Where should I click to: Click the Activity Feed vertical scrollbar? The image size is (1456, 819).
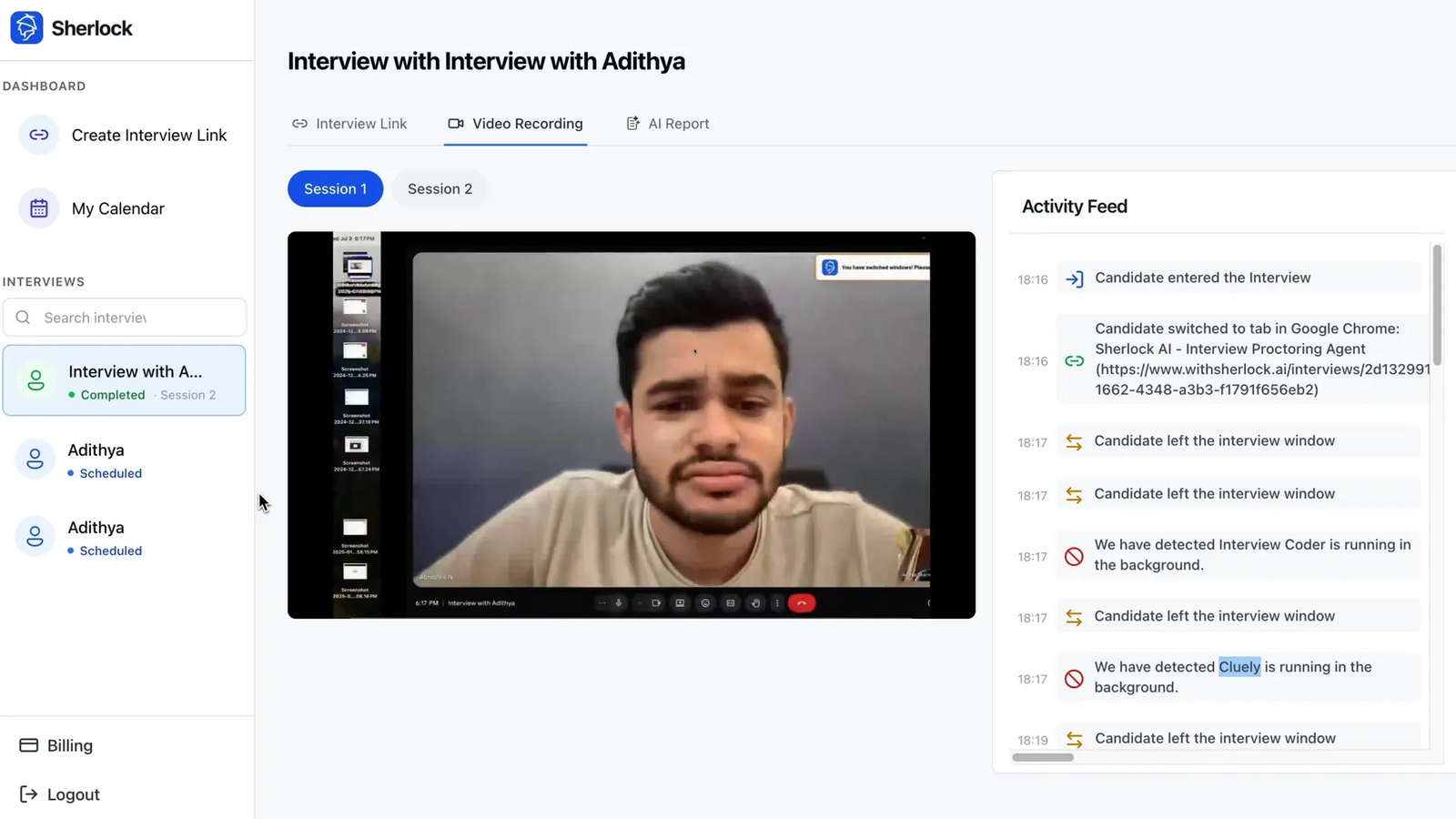click(1437, 304)
